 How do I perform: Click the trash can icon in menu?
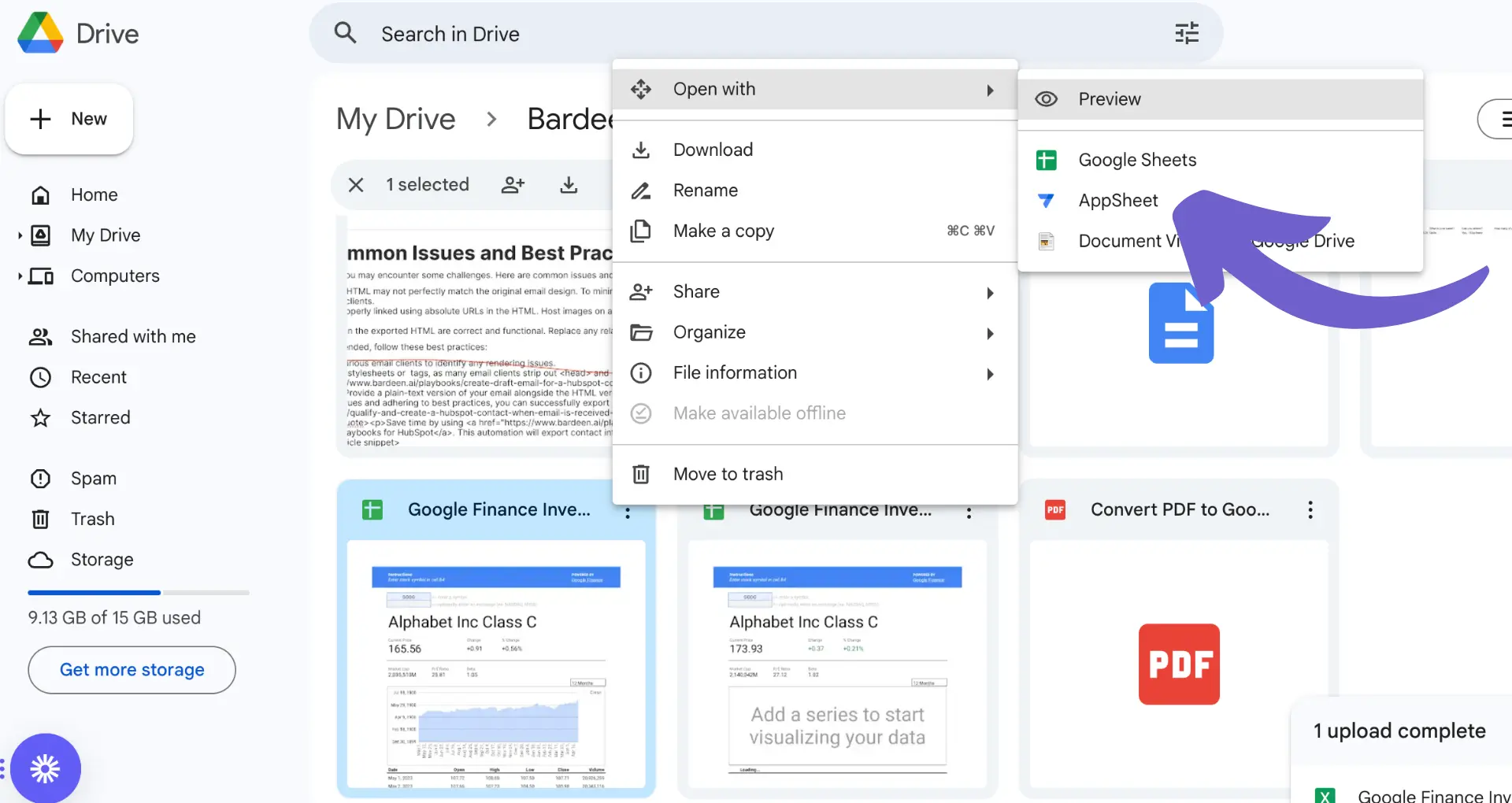[x=641, y=474]
